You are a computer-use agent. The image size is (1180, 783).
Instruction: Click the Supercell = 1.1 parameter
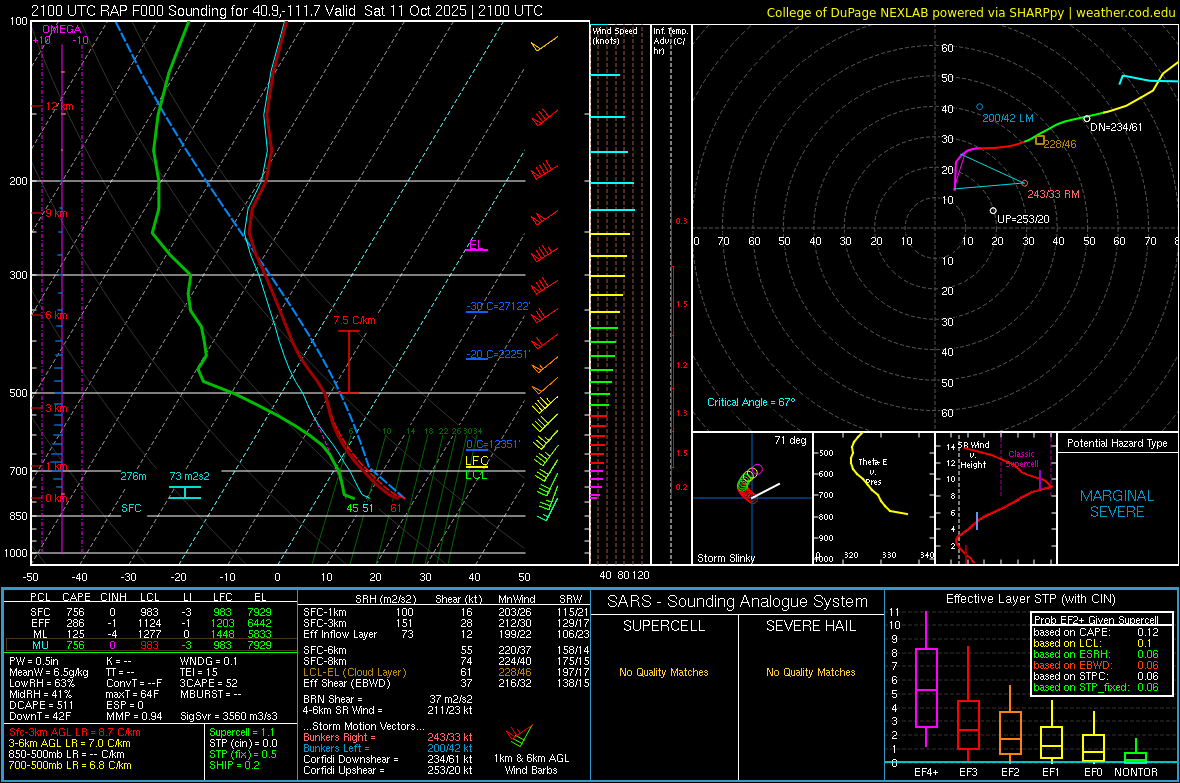[x=242, y=732]
